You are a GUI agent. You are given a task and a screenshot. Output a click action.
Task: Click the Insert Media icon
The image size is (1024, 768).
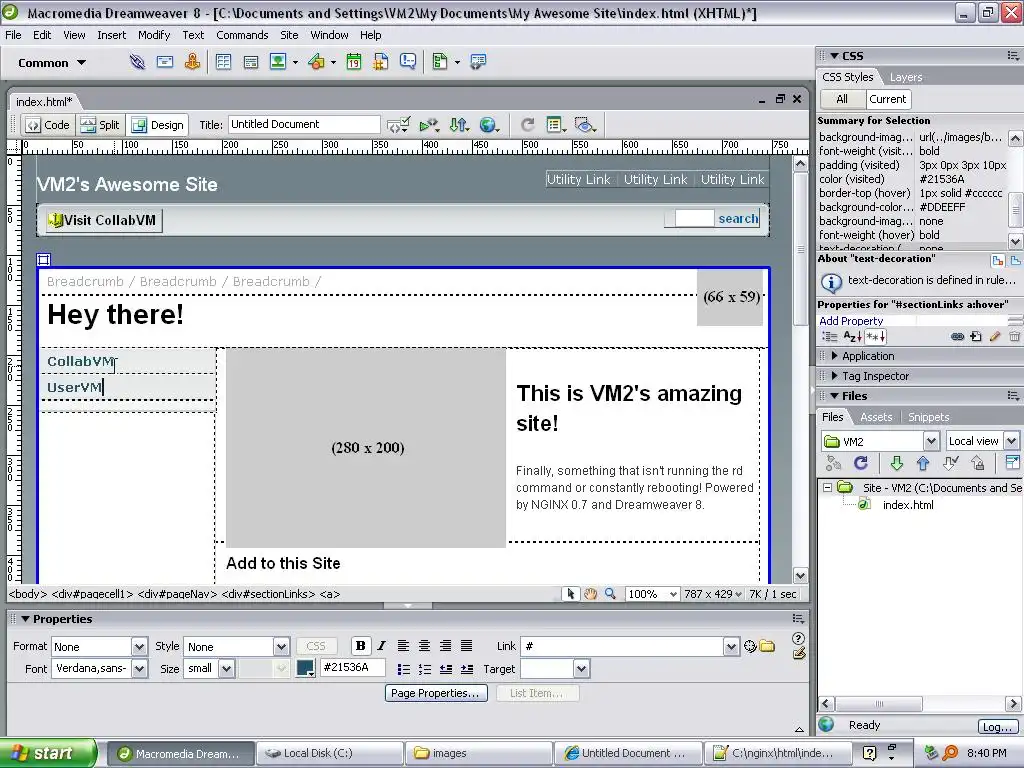click(316, 62)
